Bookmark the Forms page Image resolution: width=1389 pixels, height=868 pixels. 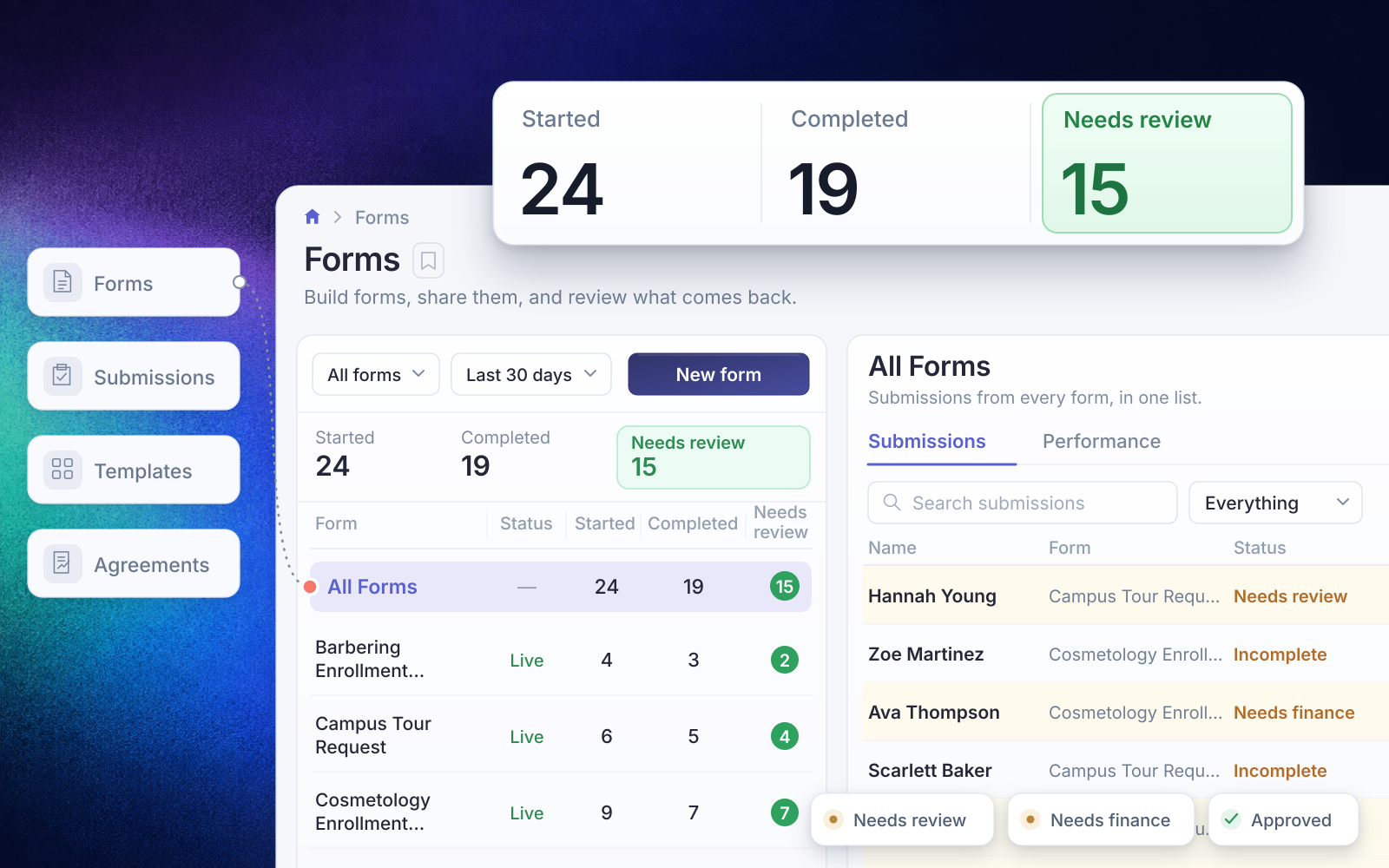pos(428,260)
